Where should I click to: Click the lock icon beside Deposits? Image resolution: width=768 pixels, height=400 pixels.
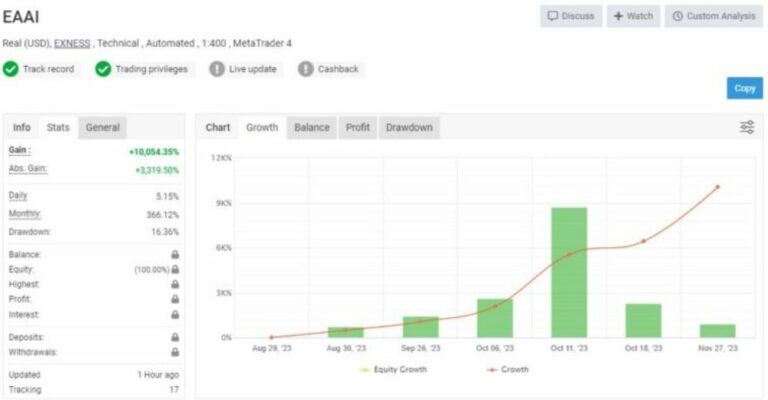175,338
